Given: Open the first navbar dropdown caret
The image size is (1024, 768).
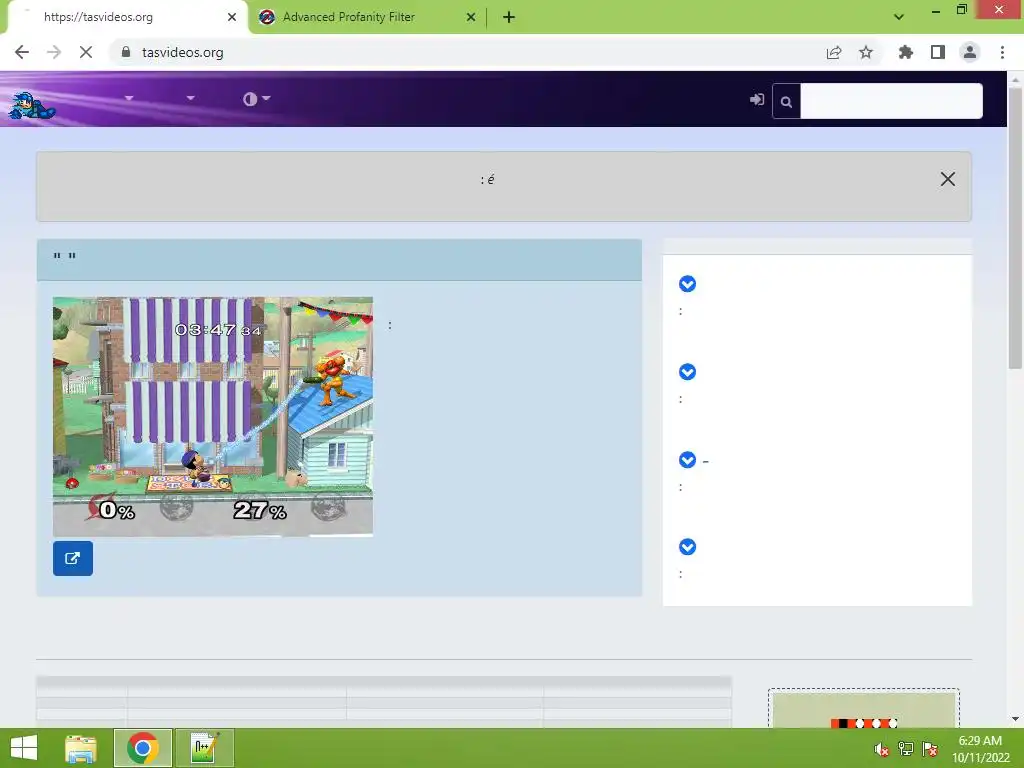Looking at the screenshot, I should (x=129, y=98).
